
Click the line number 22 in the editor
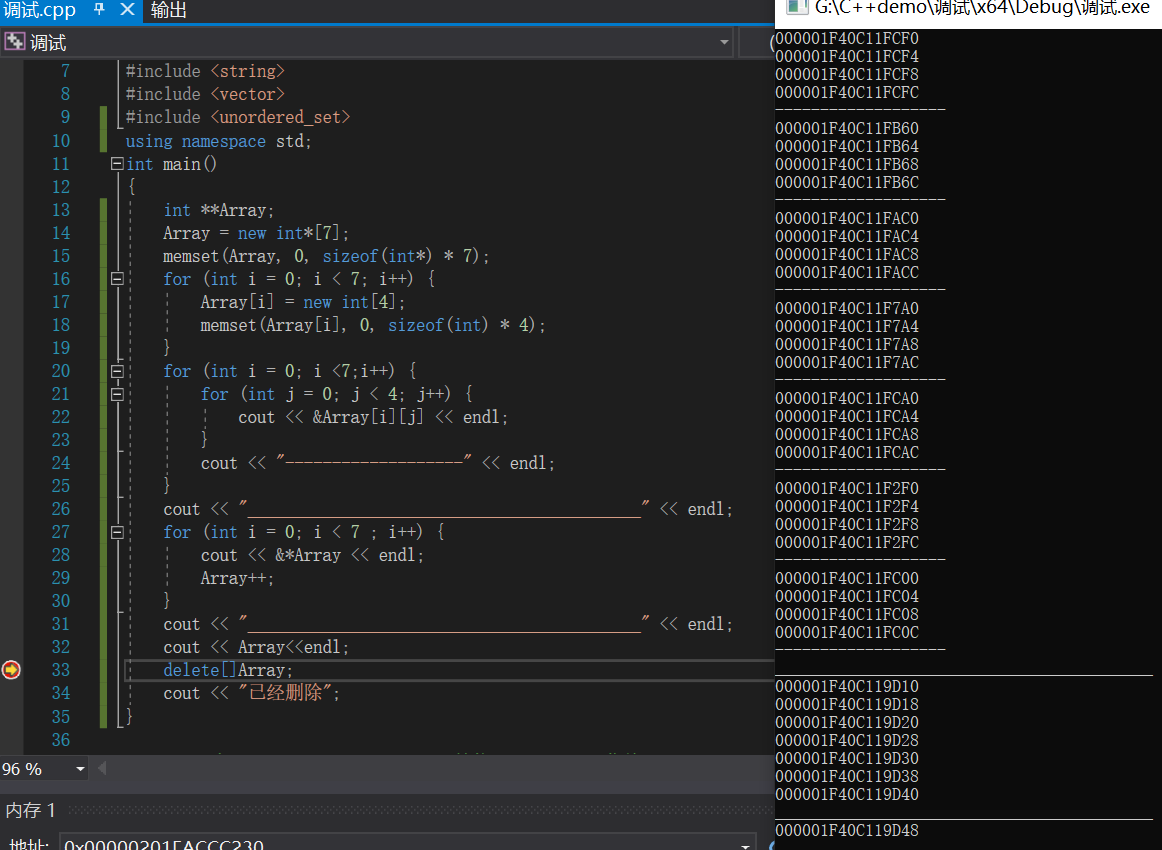(x=61, y=416)
